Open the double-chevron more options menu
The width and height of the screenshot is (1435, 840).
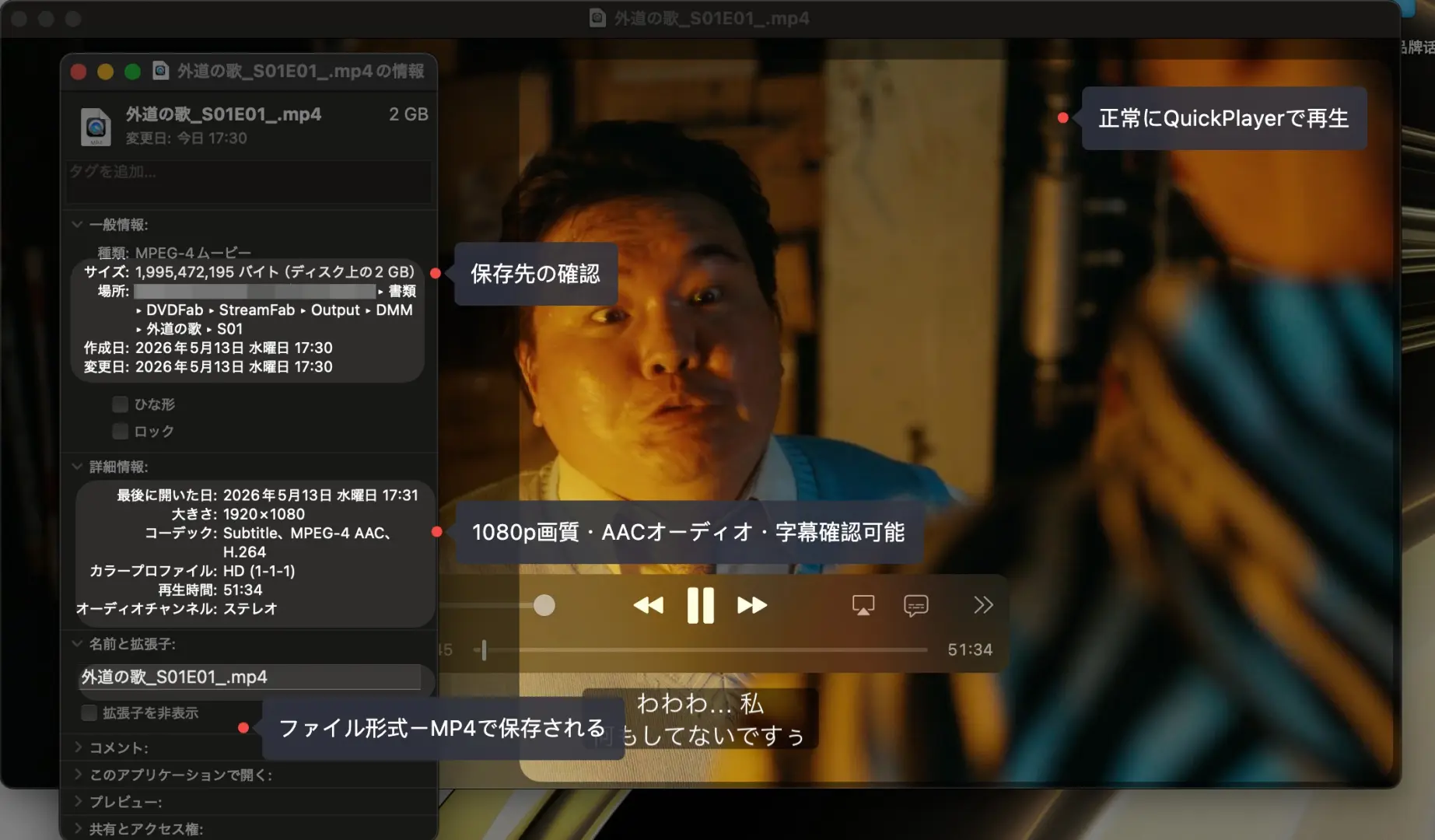[x=983, y=604]
